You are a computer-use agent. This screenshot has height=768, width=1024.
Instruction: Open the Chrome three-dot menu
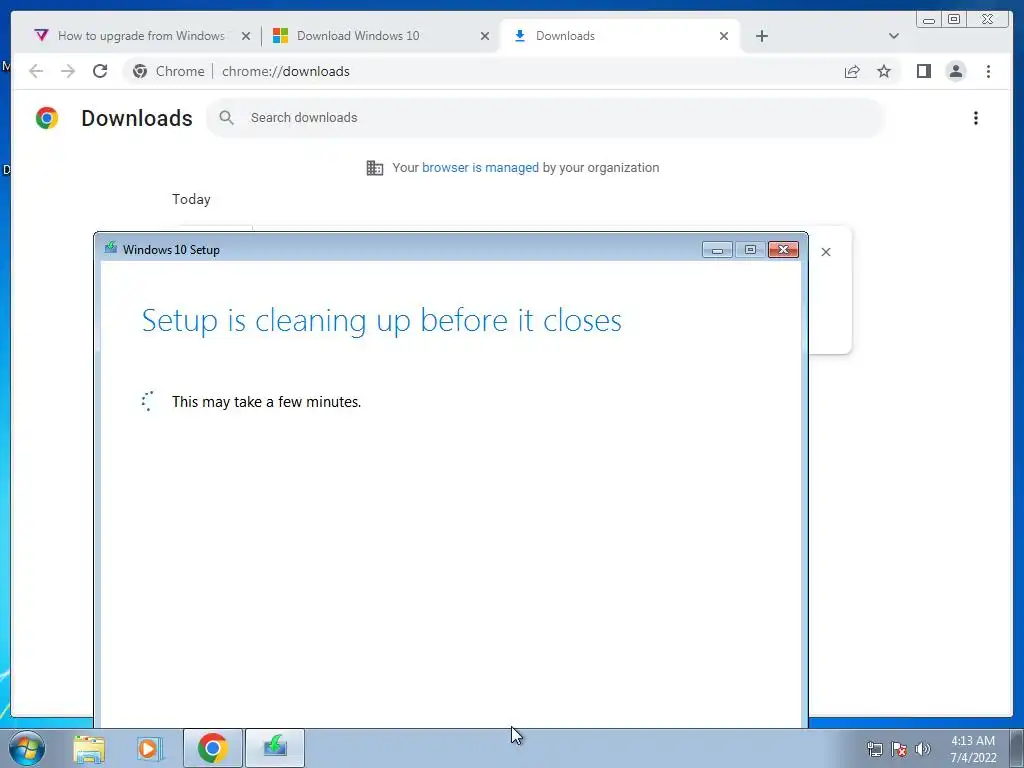click(988, 71)
